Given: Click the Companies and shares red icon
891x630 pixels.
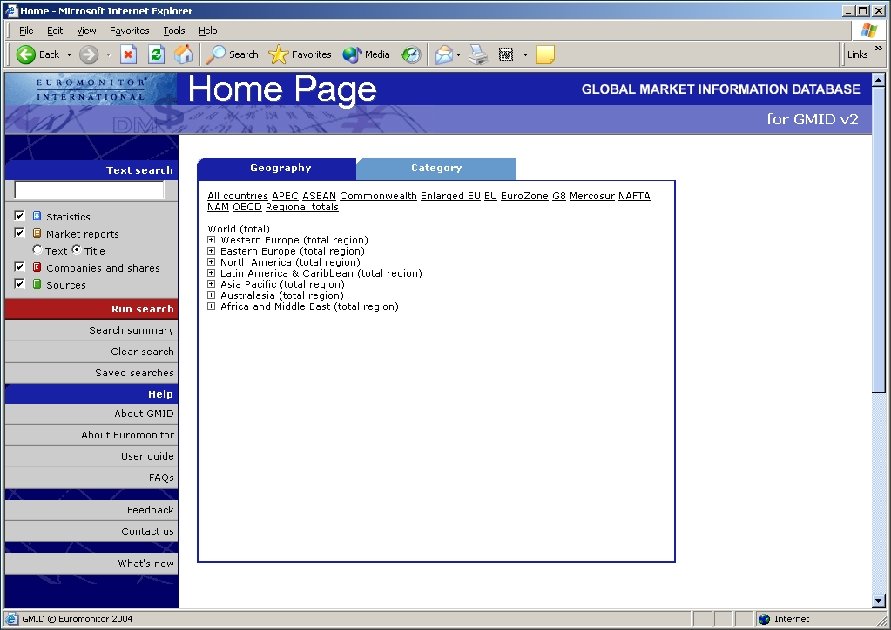Looking at the screenshot, I should tap(37, 267).
